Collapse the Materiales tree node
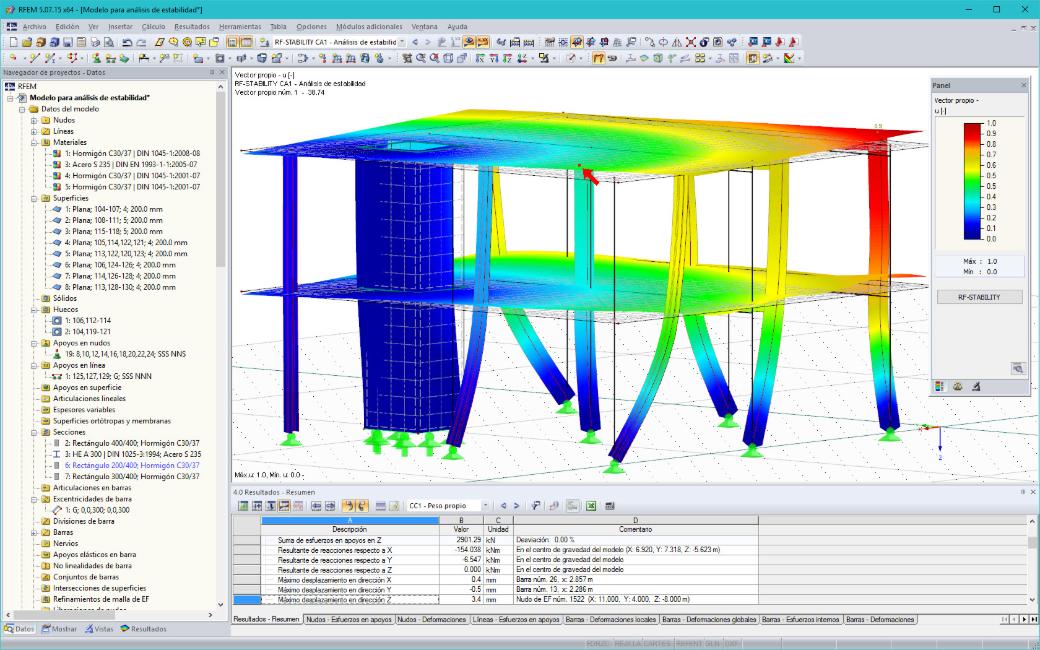Viewport: 1040px width, 650px height. (34, 143)
